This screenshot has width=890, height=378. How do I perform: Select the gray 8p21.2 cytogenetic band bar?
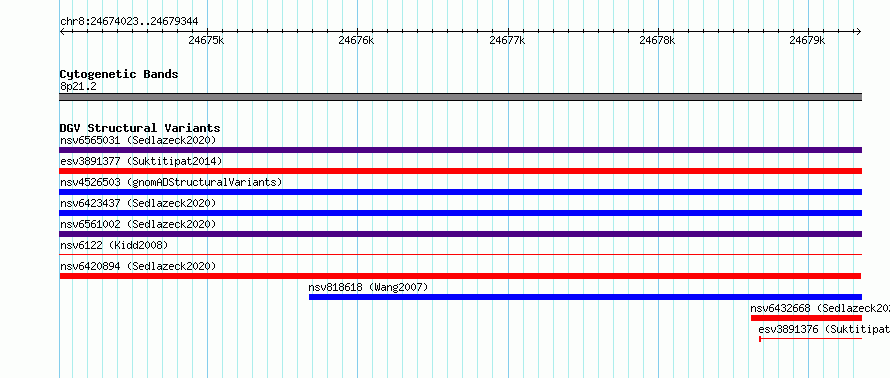pos(461,97)
